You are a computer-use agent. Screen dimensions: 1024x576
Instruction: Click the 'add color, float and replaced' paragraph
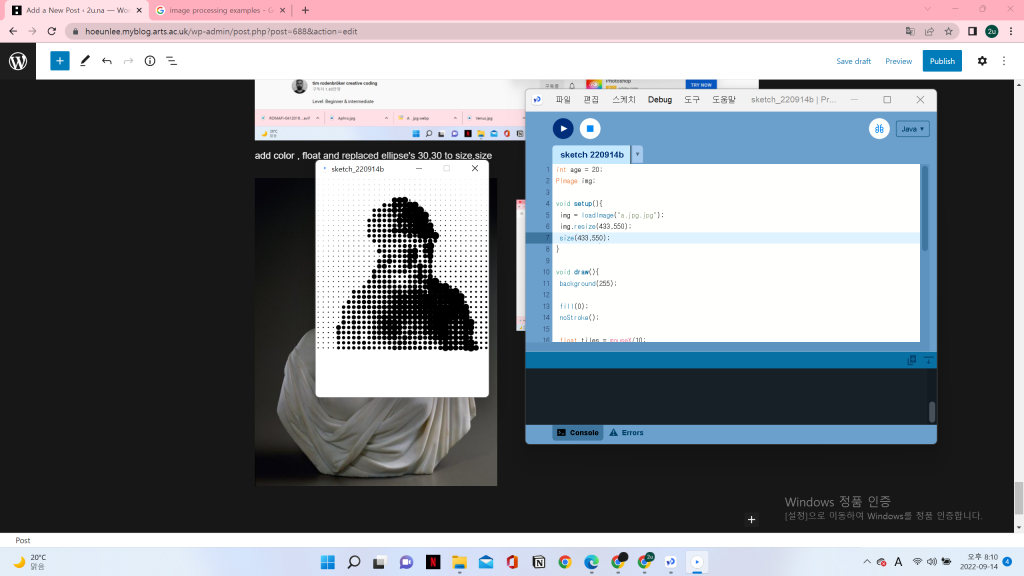pos(373,155)
